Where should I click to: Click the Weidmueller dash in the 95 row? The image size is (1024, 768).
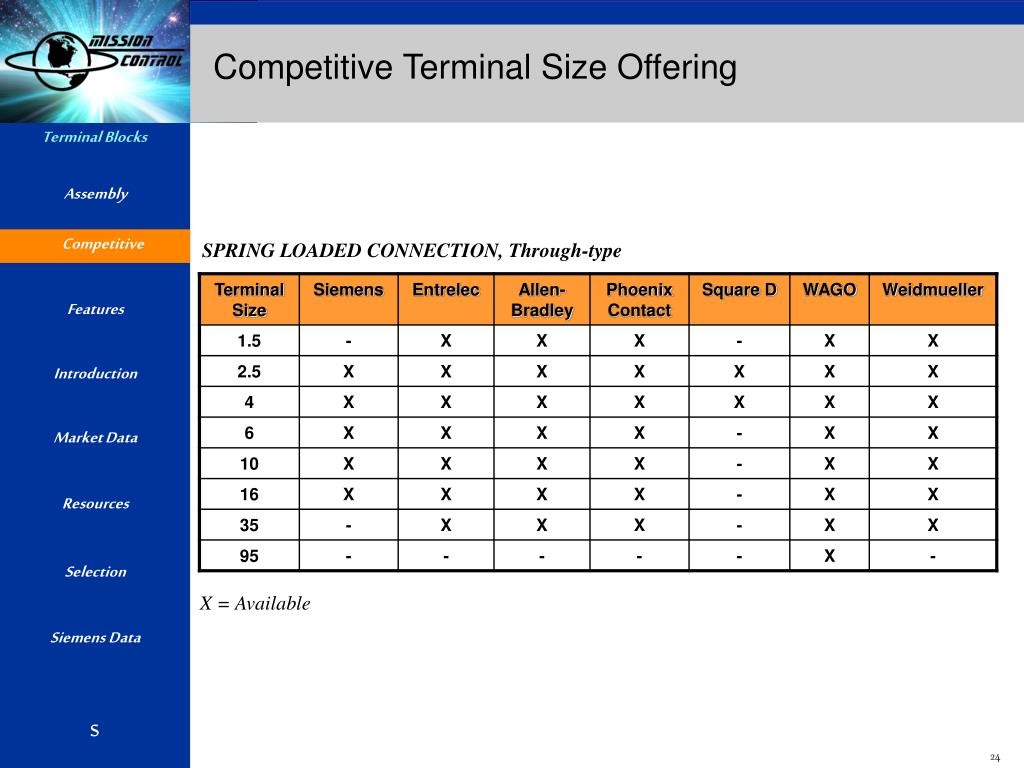(x=933, y=556)
